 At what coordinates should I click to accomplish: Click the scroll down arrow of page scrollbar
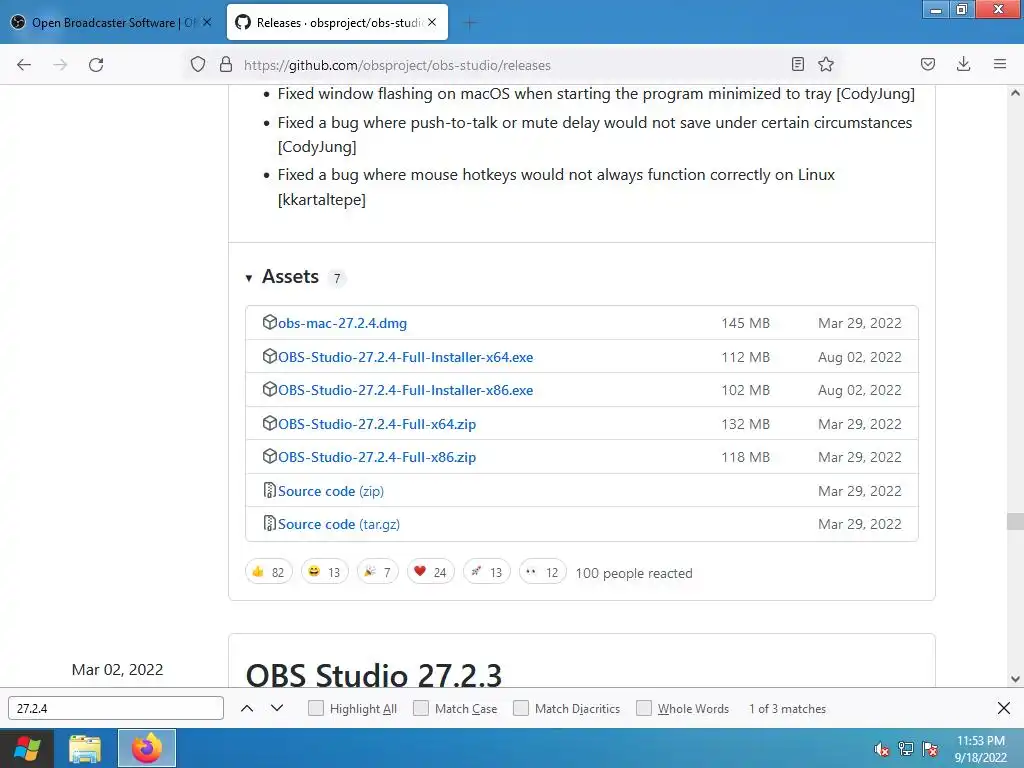click(x=1015, y=679)
